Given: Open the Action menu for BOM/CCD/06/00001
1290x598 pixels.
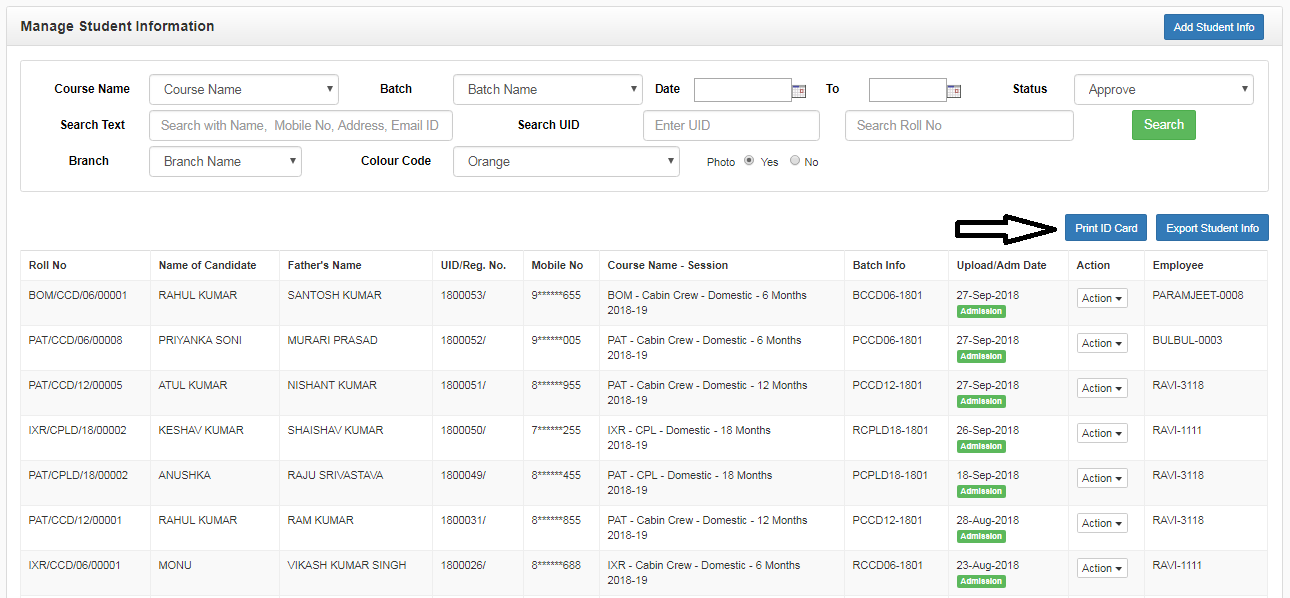Looking at the screenshot, I should tap(1102, 298).
